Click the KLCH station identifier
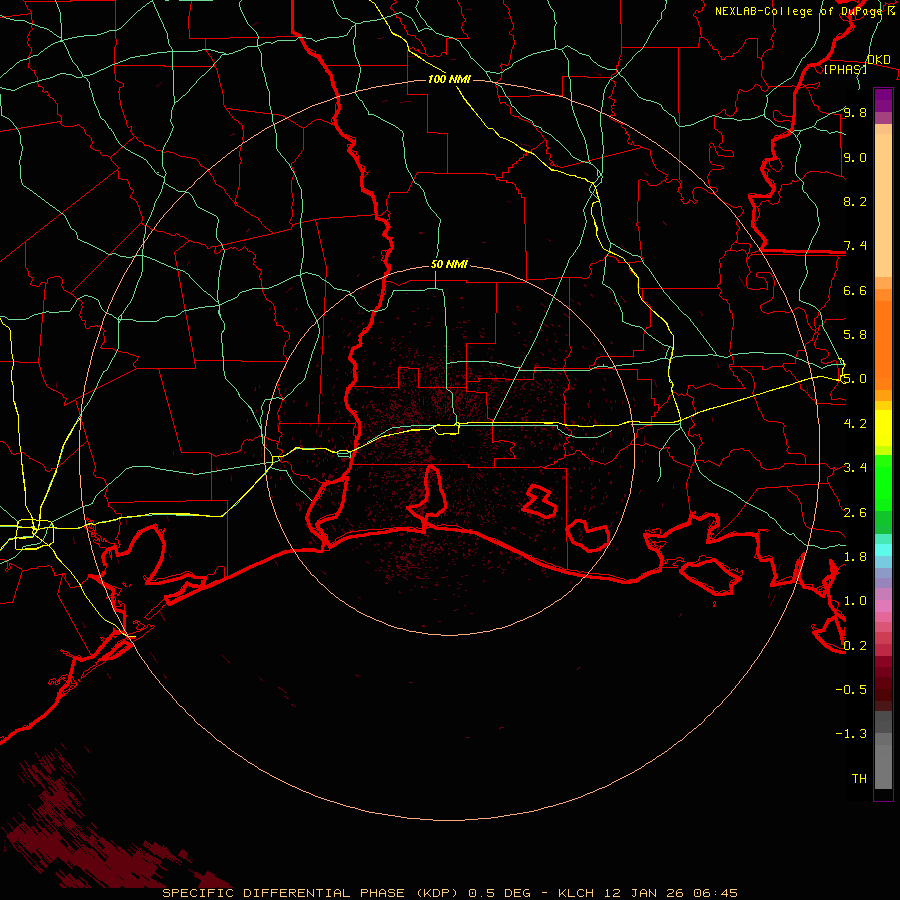 coord(576,893)
